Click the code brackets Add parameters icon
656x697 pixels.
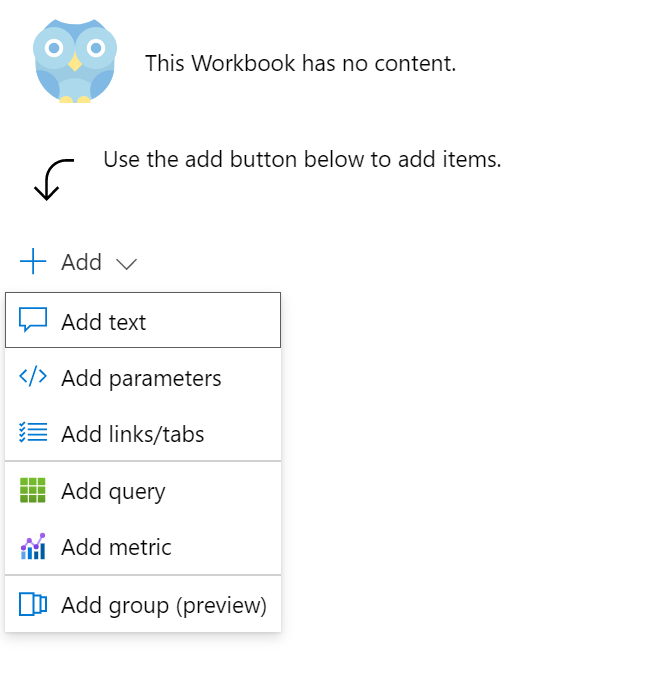tap(33, 377)
